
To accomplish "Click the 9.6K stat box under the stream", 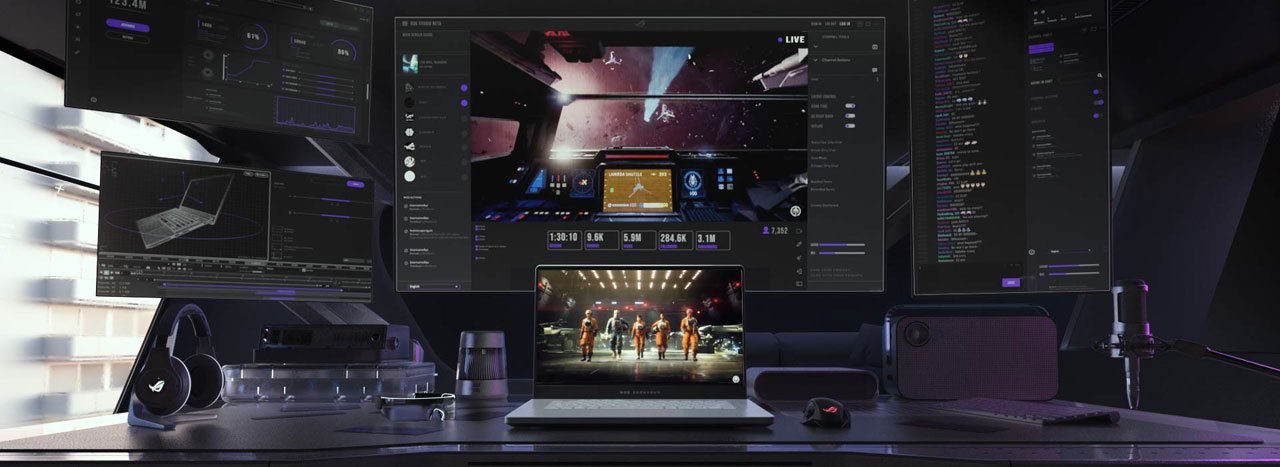I will 601,240.
